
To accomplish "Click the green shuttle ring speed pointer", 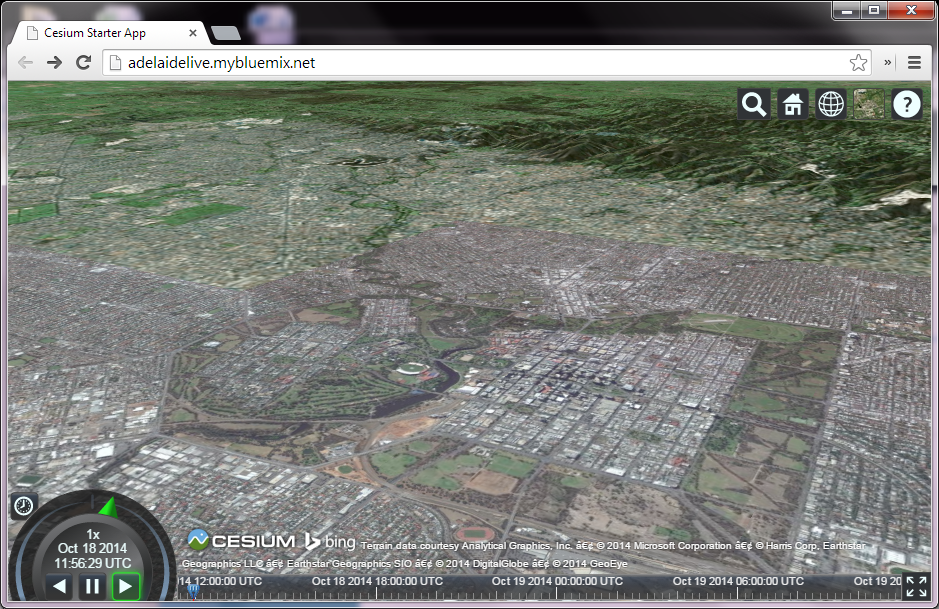I will [109, 507].
